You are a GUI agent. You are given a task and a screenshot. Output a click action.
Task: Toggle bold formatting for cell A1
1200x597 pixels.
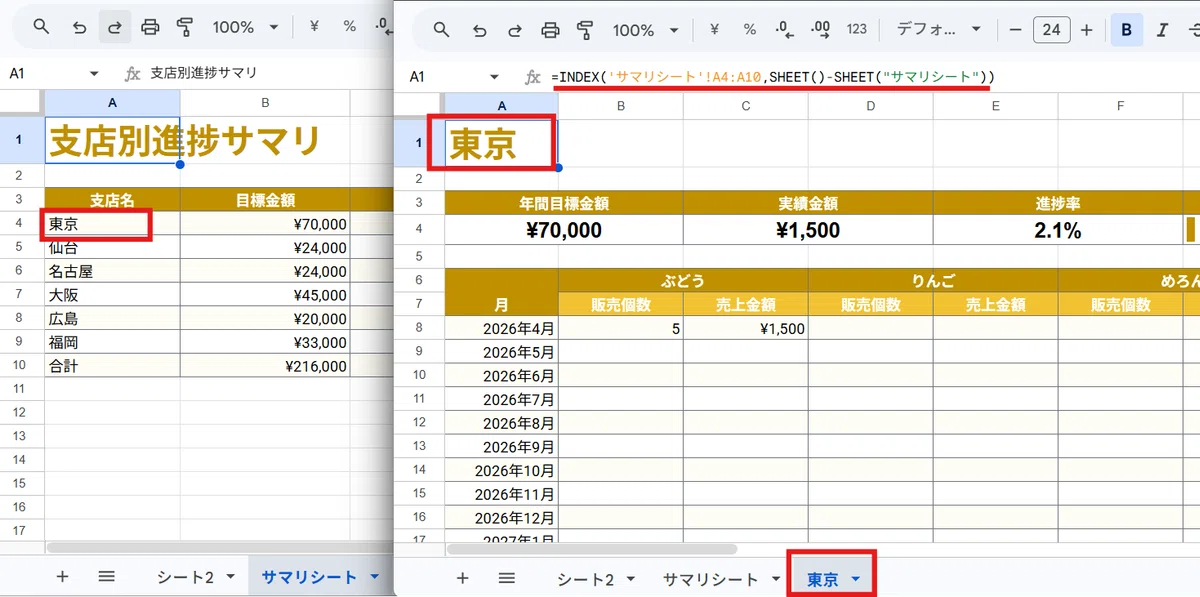coord(1127,30)
